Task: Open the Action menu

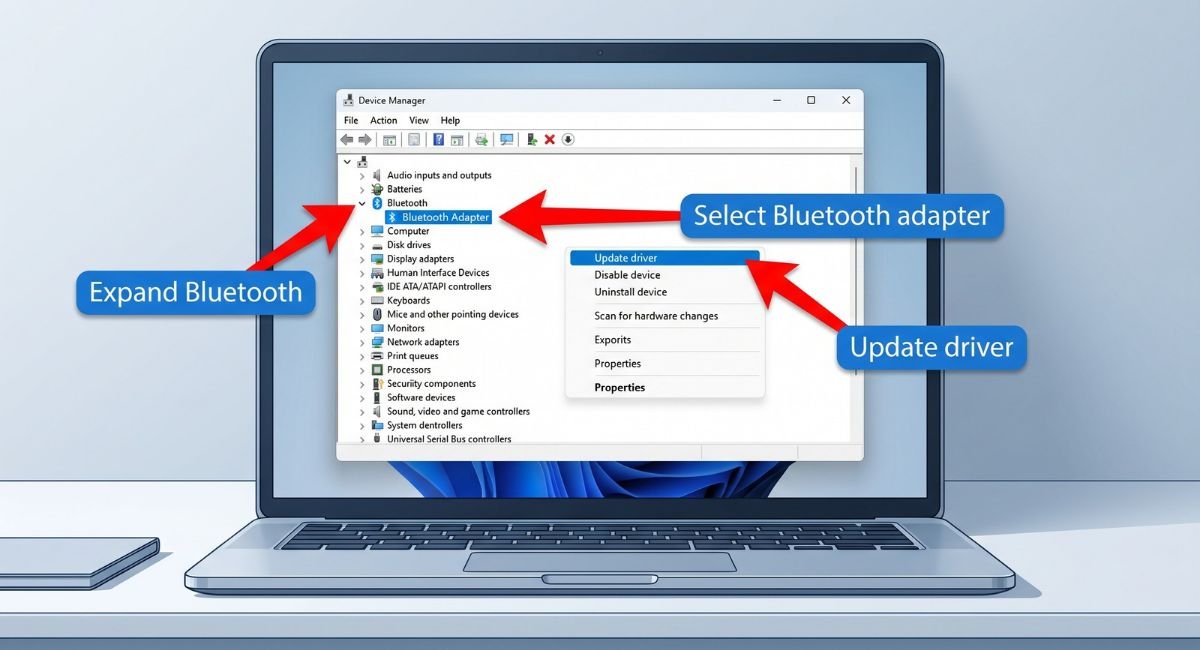Action: 384,120
